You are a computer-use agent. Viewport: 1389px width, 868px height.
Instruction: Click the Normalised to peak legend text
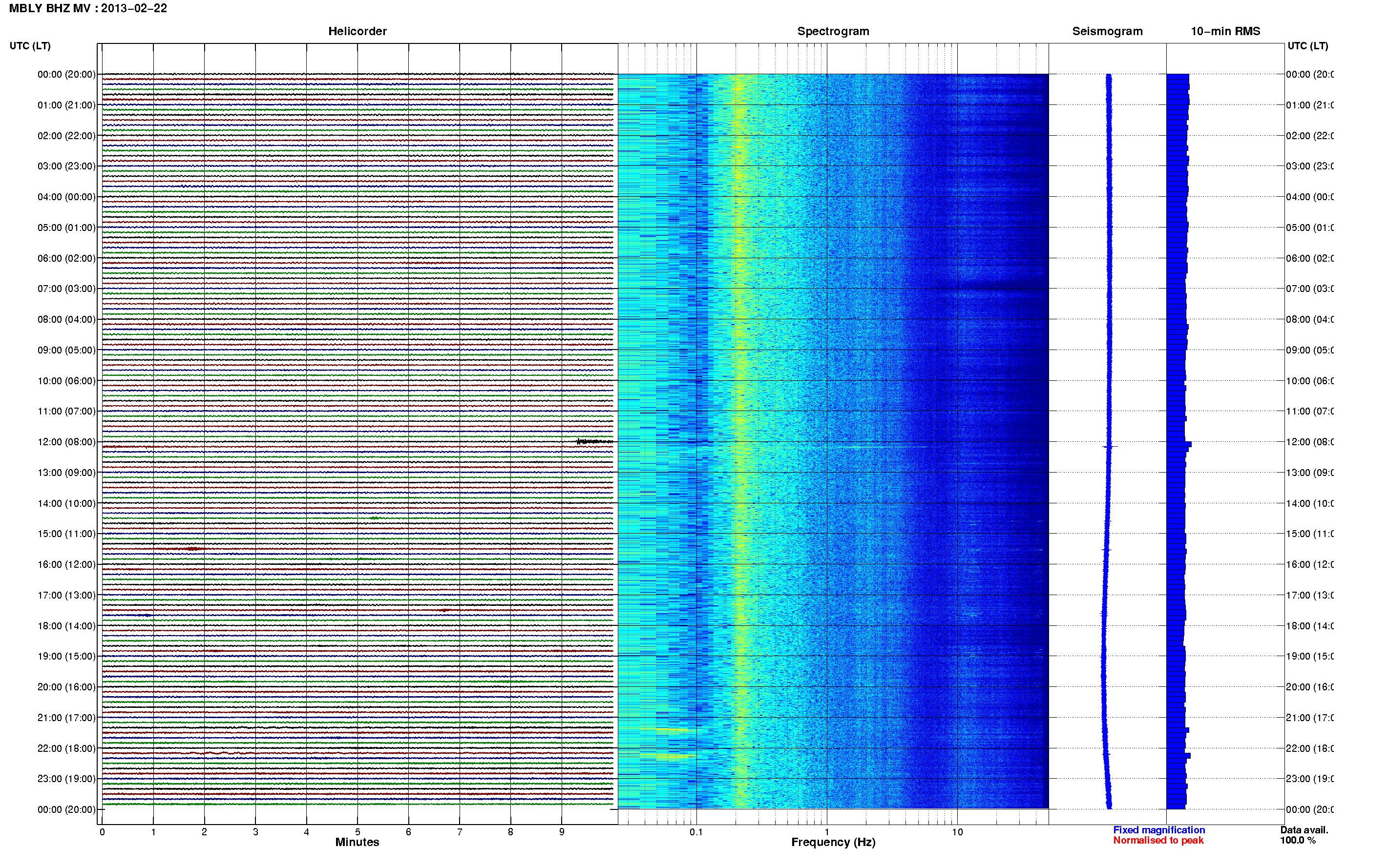pos(1158,841)
